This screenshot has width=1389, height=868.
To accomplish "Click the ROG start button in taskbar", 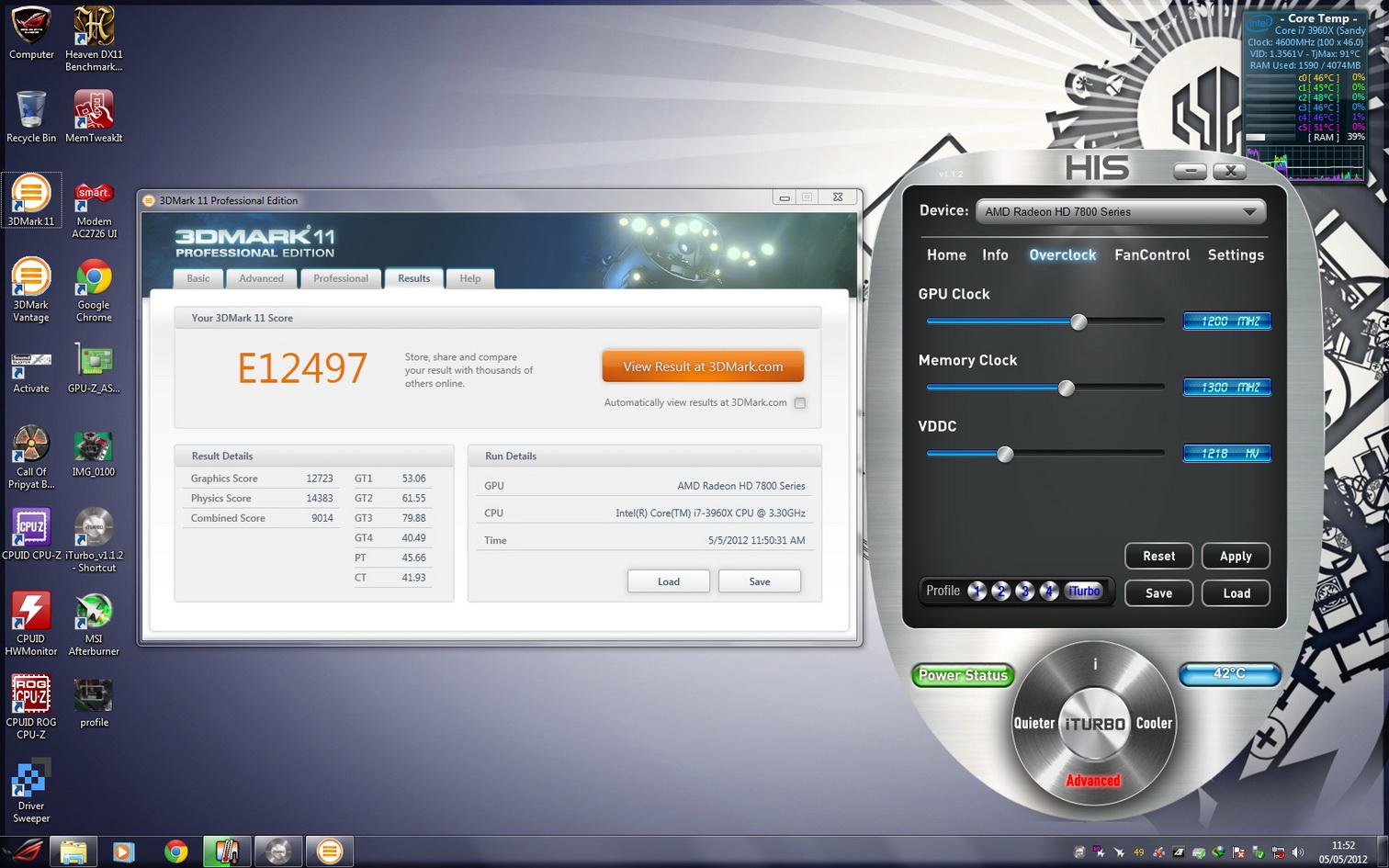I will pyautogui.click(x=22, y=851).
